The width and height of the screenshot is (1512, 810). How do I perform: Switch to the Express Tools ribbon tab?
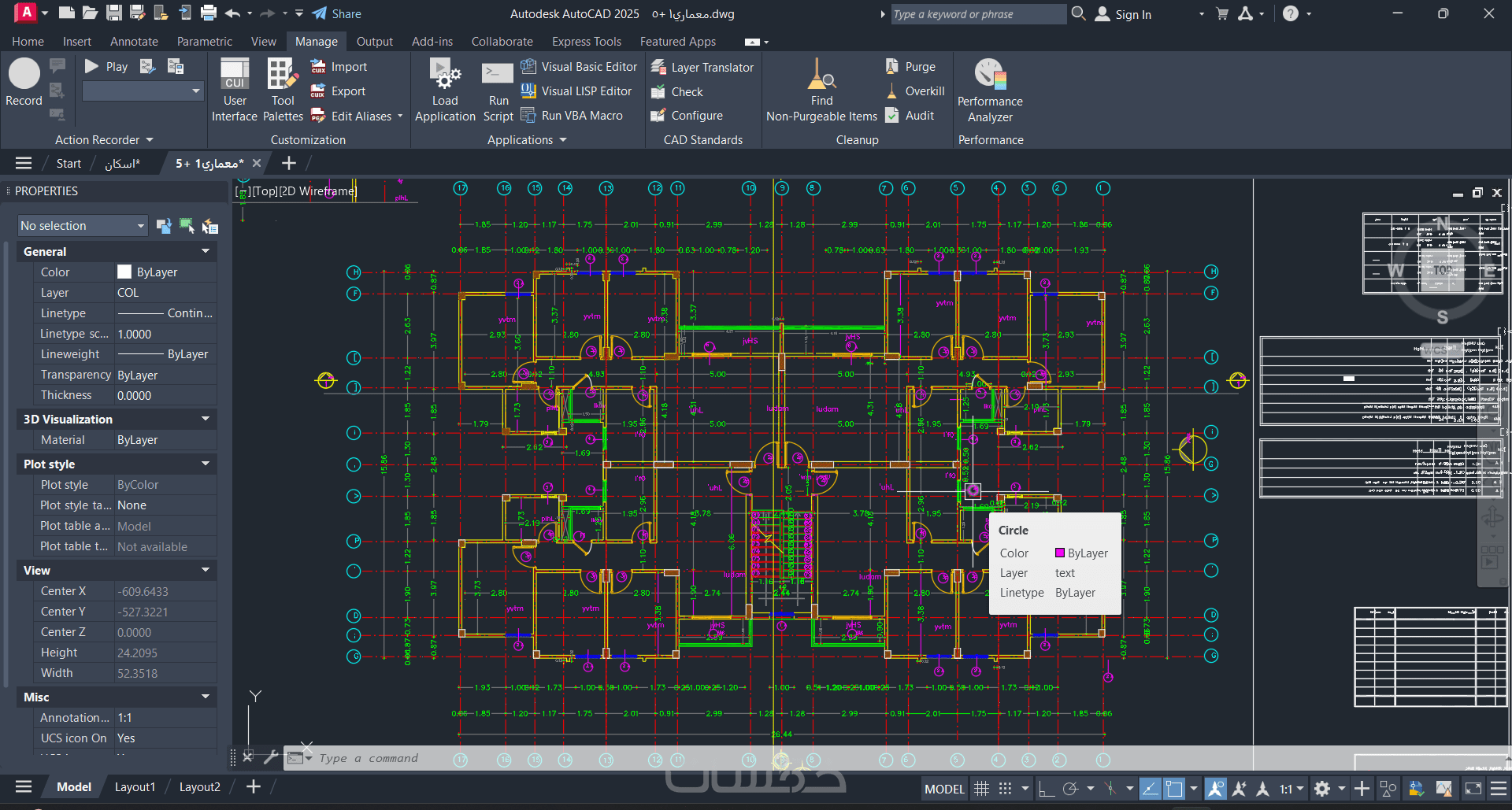pos(586,42)
